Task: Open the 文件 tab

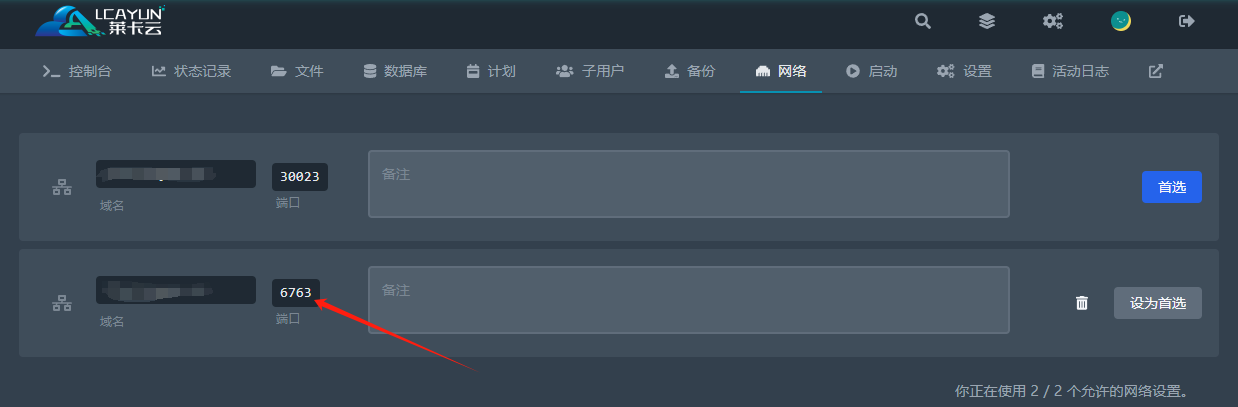Action: tap(297, 71)
